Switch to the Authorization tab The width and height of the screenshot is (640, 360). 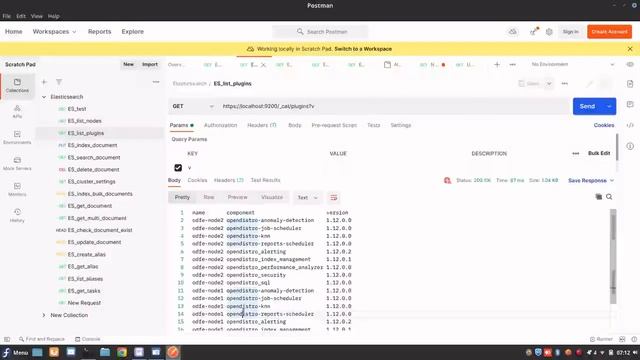[220, 125]
